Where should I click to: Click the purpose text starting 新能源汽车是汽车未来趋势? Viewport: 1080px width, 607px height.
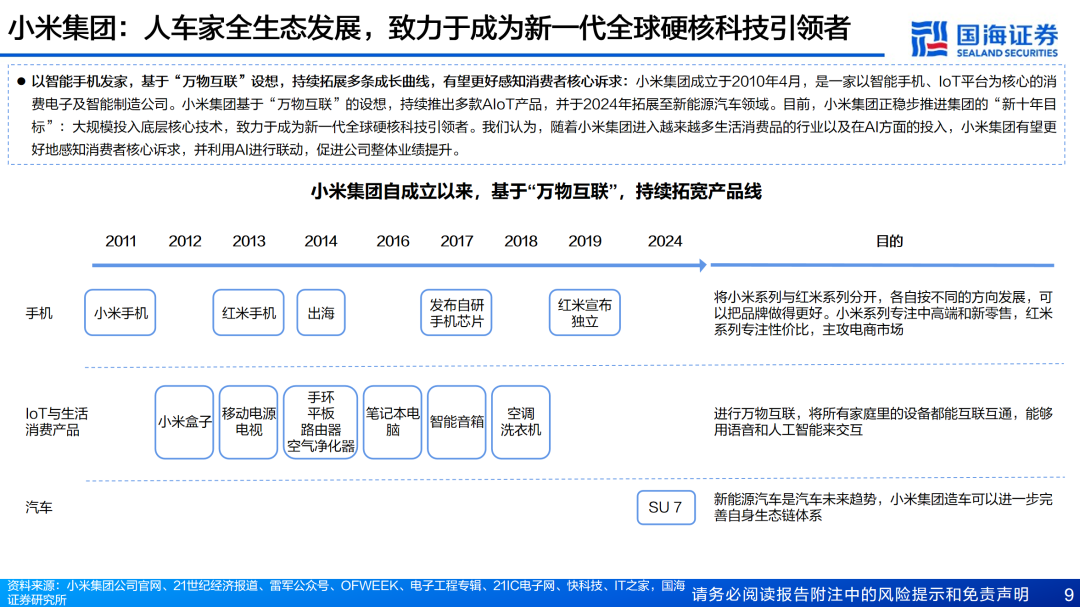(x=883, y=507)
